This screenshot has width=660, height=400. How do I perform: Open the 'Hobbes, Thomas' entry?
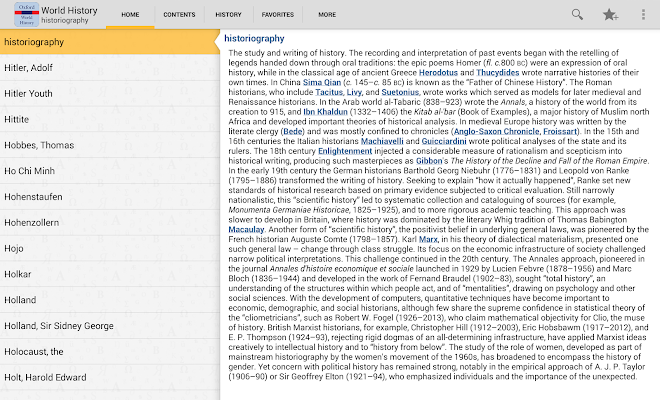pyautogui.click(x=109, y=145)
